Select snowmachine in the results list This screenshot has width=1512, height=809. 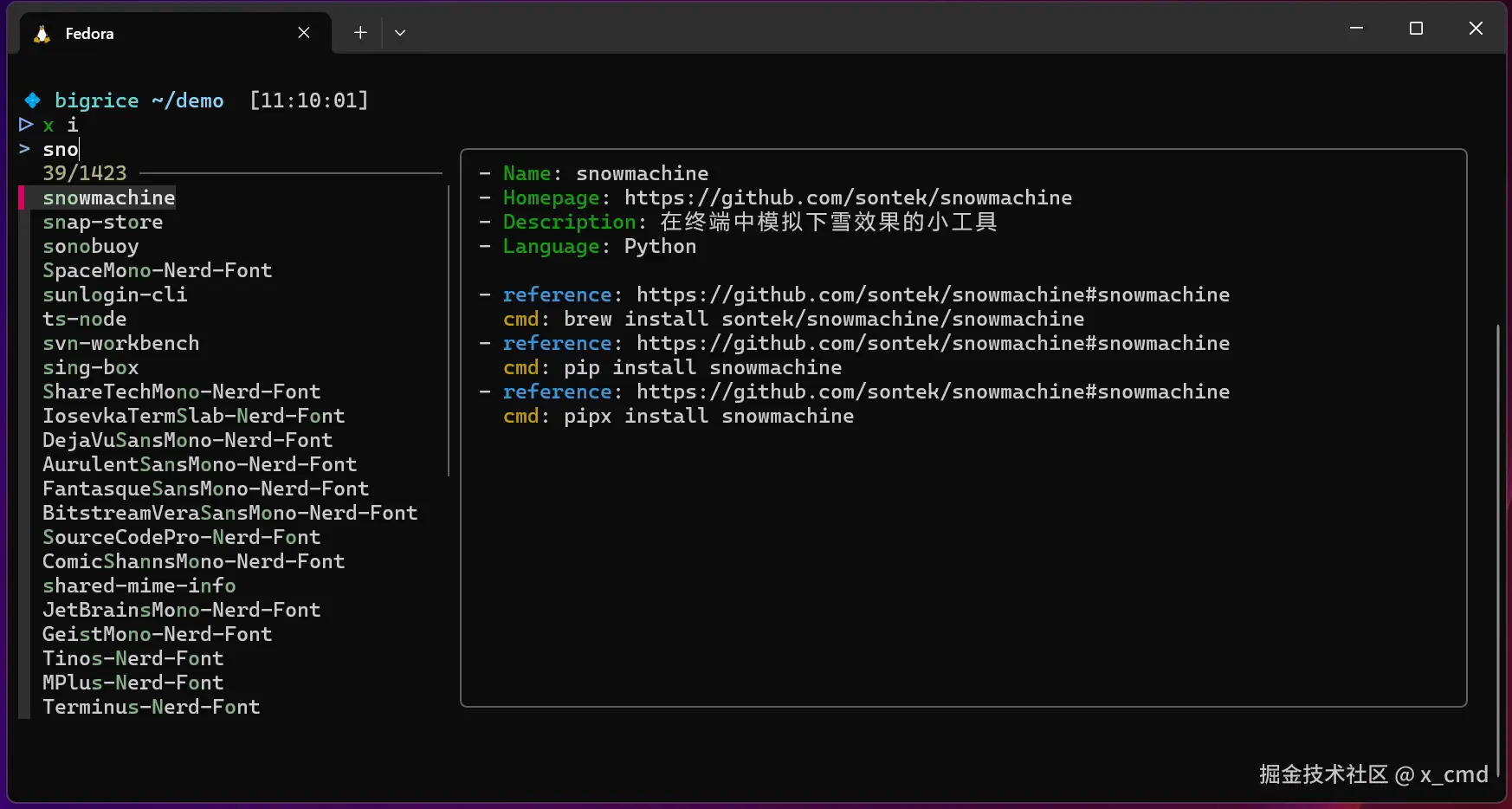pyautogui.click(x=109, y=198)
